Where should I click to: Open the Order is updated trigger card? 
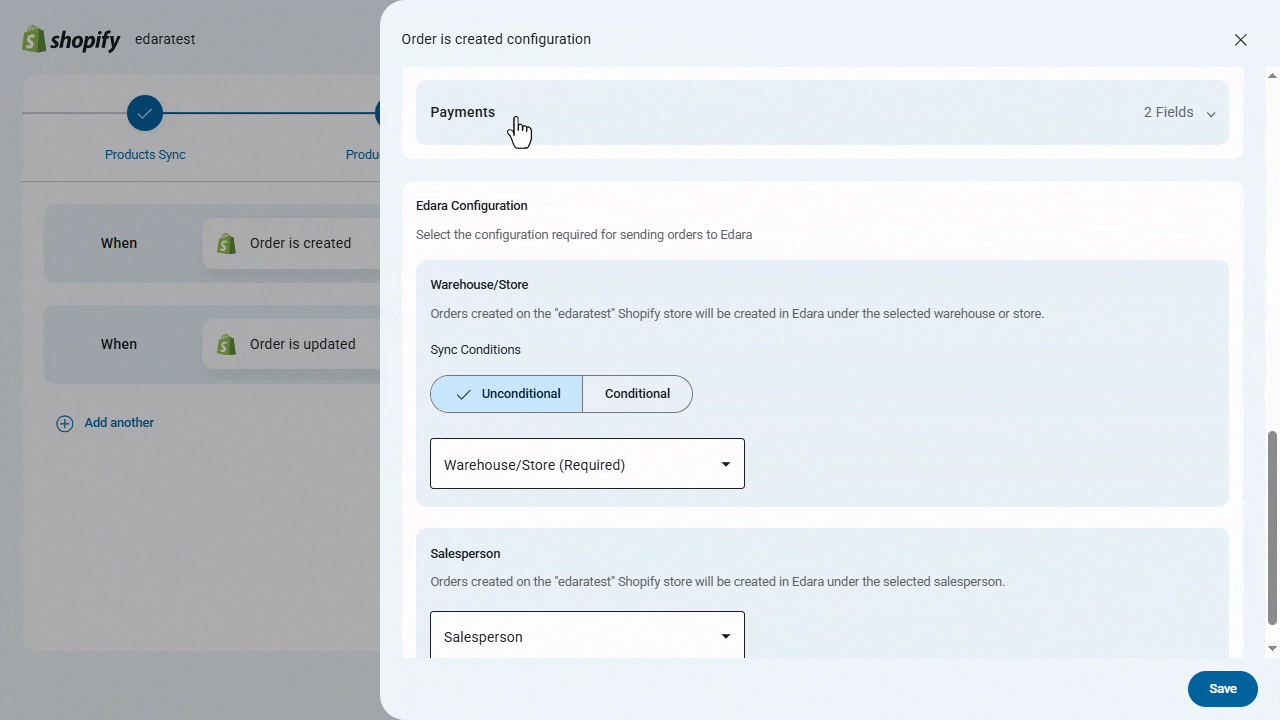(291, 344)
